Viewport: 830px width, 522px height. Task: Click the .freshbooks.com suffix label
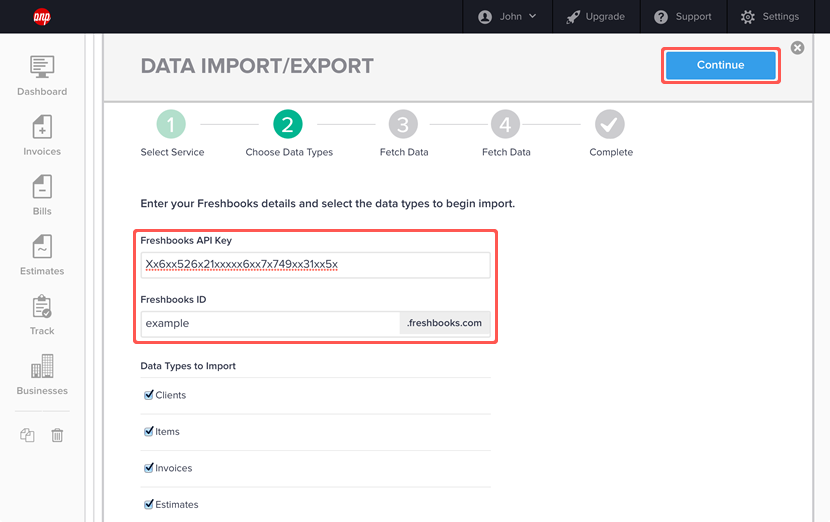(445, 323)
